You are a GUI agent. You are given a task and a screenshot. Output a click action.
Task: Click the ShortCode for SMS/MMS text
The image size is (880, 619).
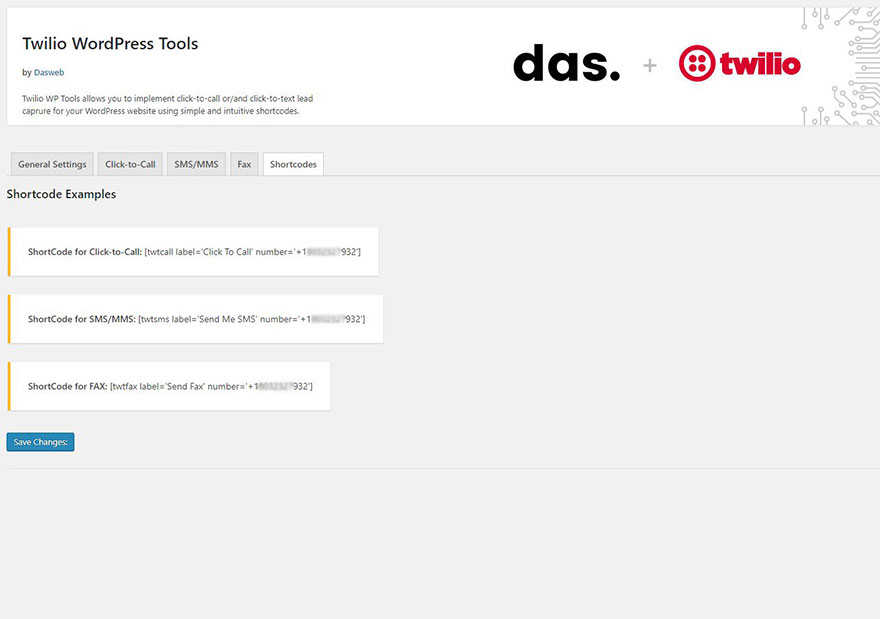[x=82, y=319]
